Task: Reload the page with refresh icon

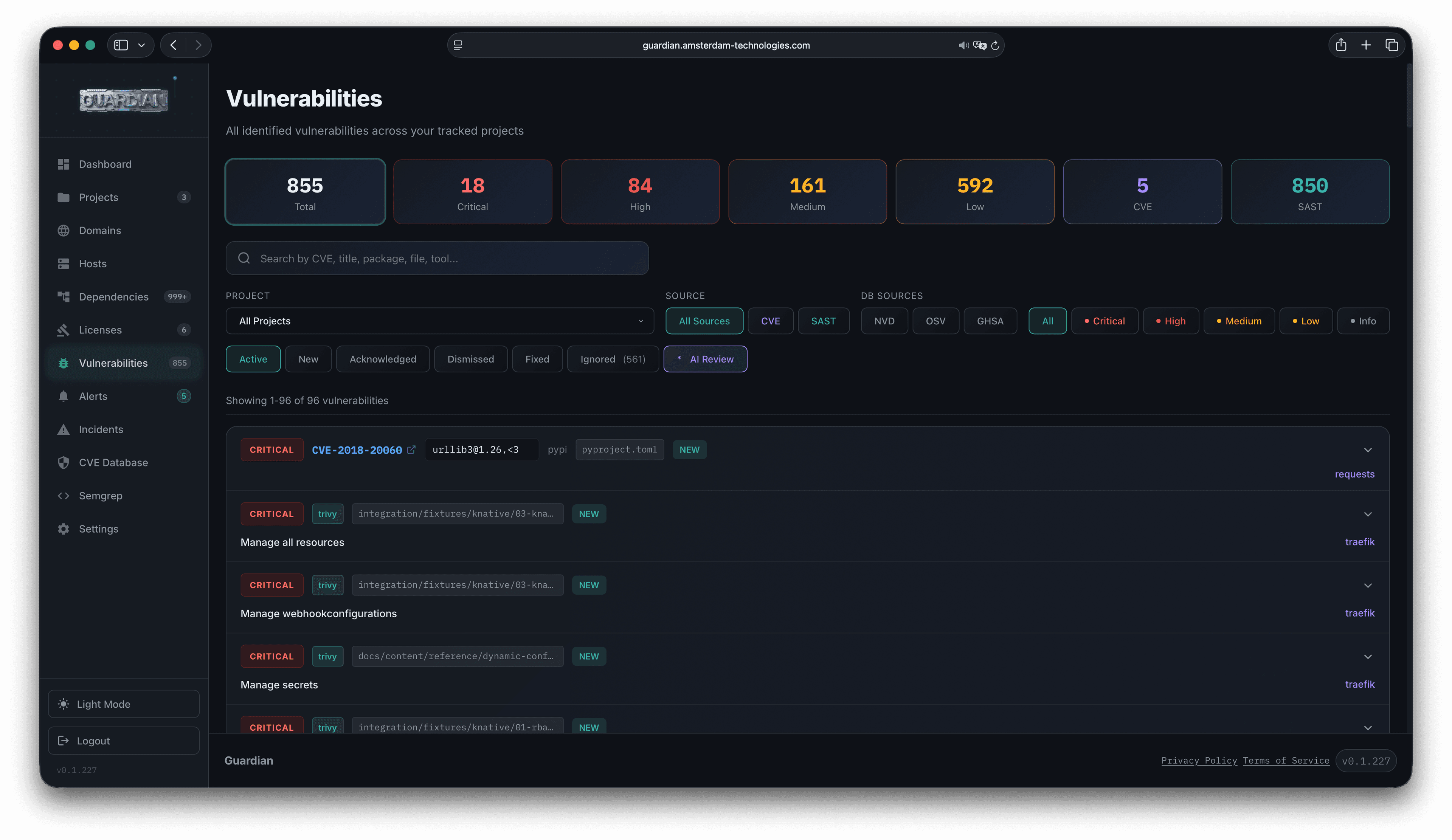Action: tap(994, 45)
